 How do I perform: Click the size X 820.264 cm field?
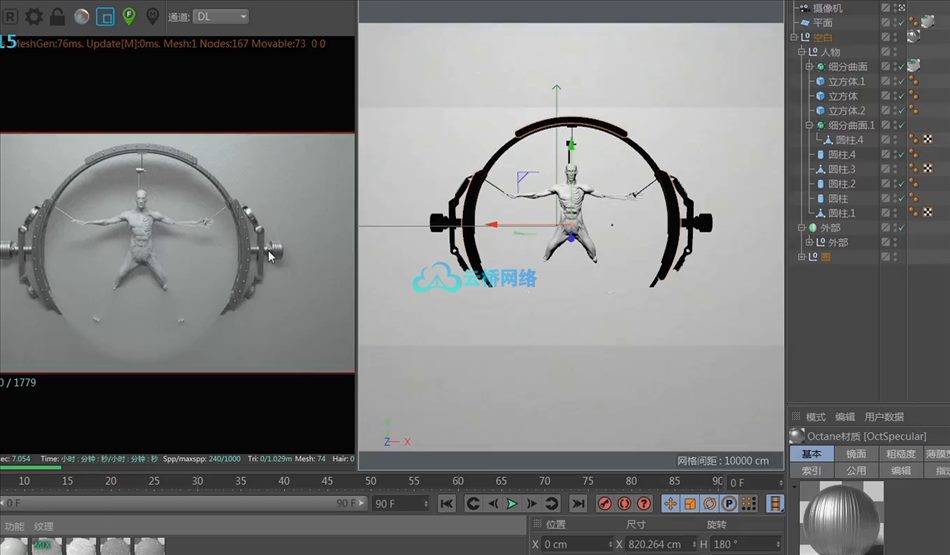point(660,544)
